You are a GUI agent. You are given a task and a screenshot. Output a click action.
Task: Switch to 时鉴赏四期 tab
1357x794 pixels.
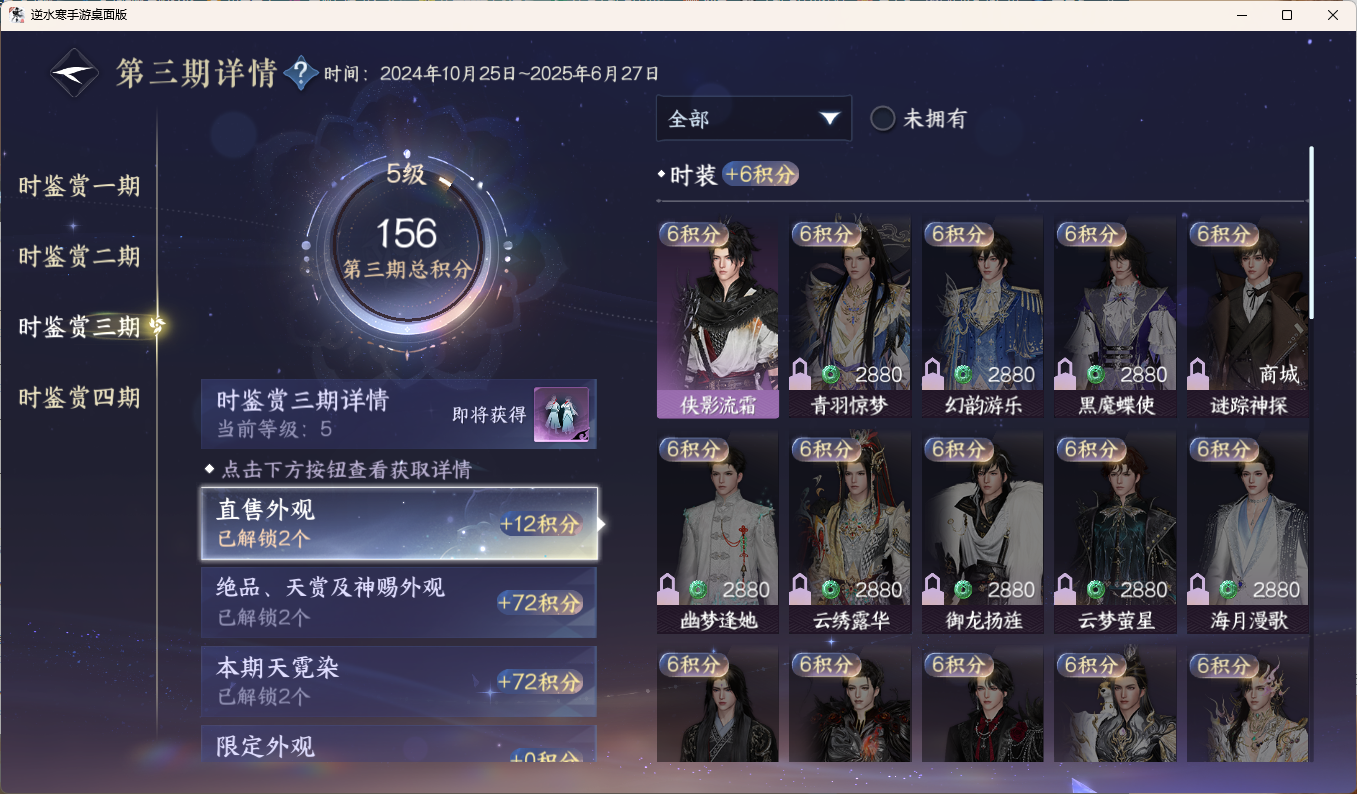point(79,397)
